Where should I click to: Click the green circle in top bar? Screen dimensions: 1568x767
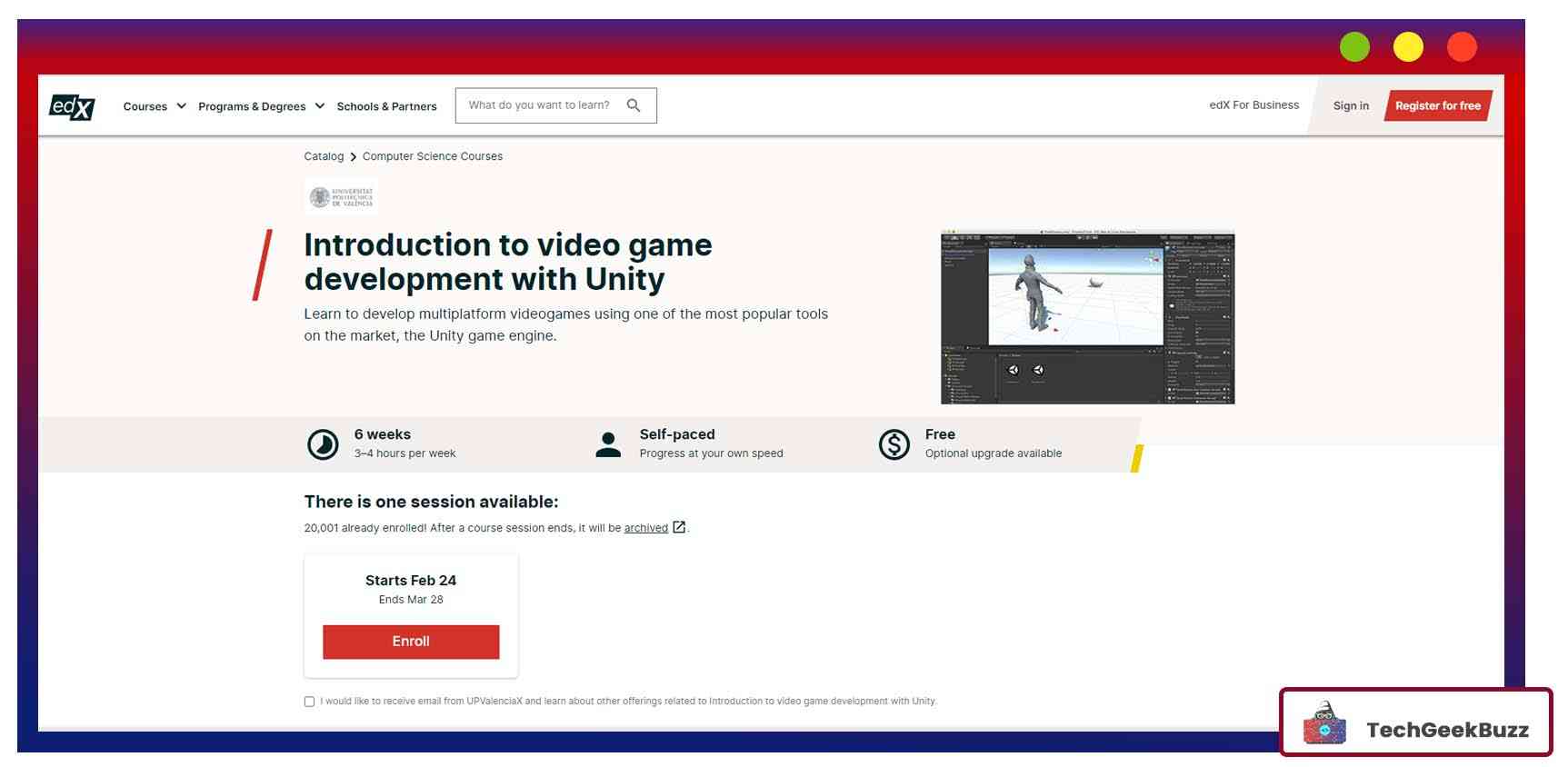[x=1354, y=47]
